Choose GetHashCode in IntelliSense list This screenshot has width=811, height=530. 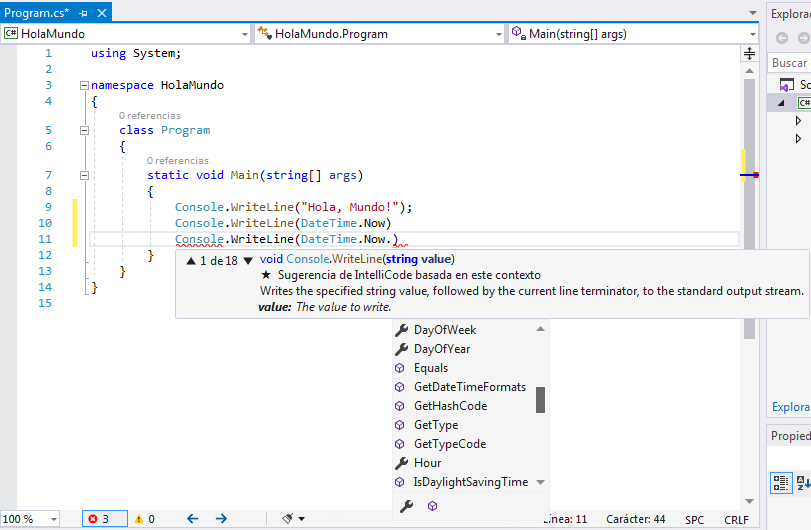pyautogui.click(x=450, y=406)
